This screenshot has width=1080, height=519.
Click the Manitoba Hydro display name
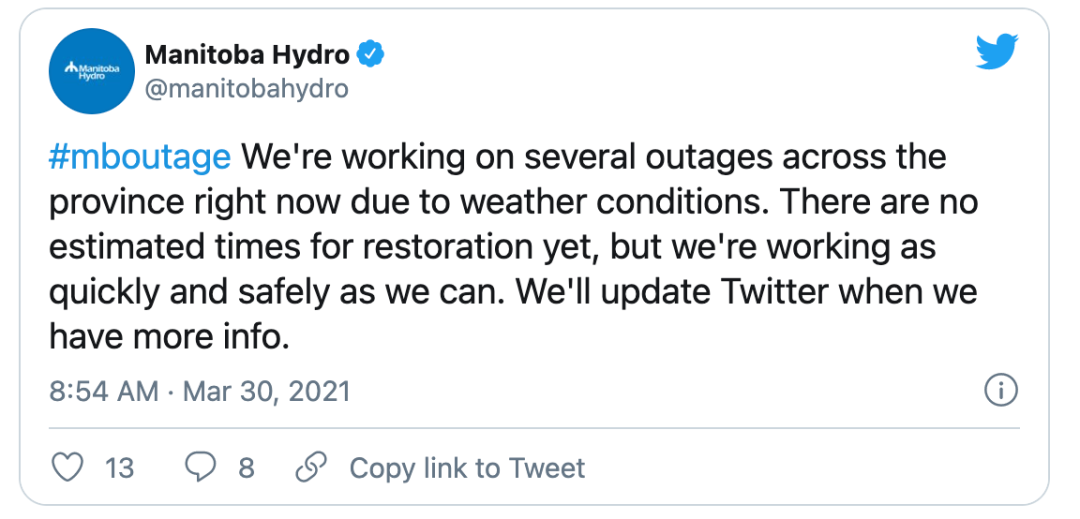(x=249, y=54)
